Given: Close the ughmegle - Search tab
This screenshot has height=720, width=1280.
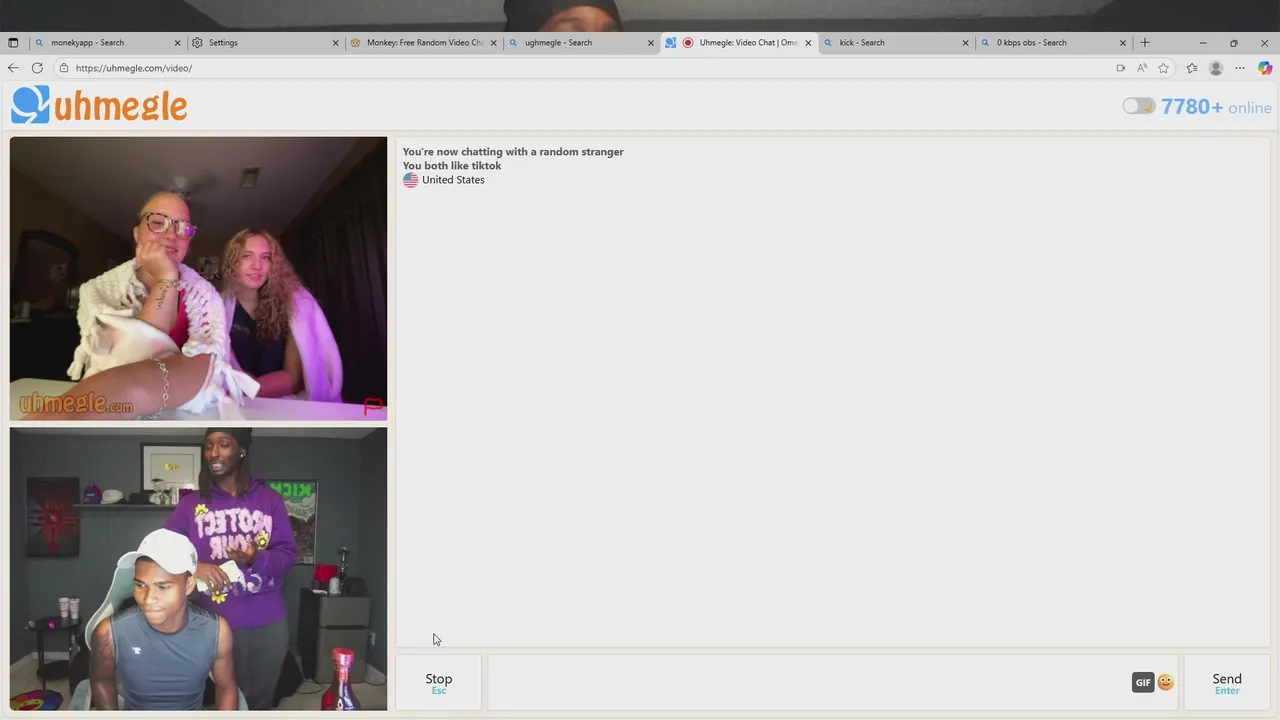Looking at the screenshot, I should [x=651, y=43].
